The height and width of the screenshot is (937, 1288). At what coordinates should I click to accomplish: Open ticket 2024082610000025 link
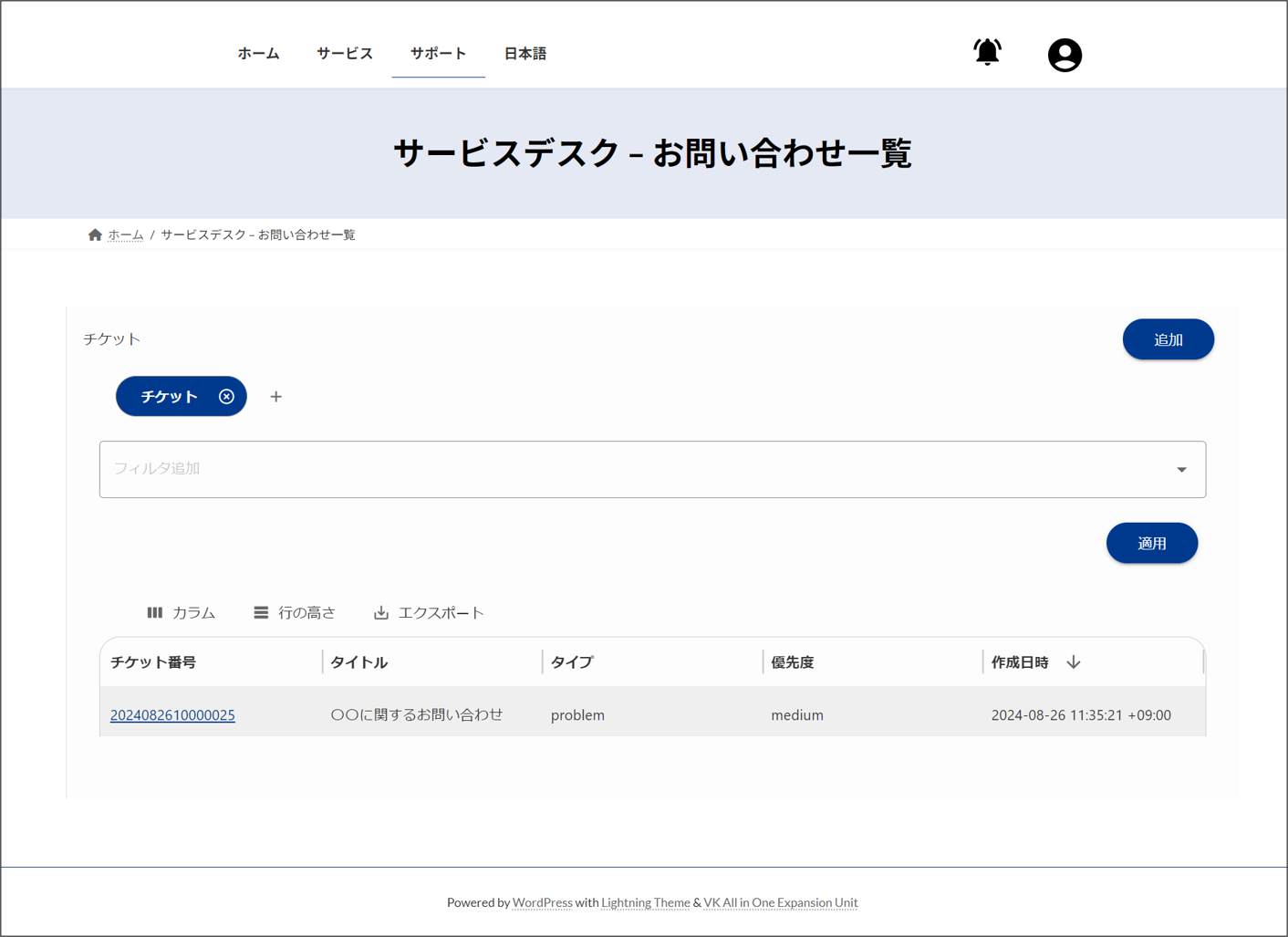point(172,715)
